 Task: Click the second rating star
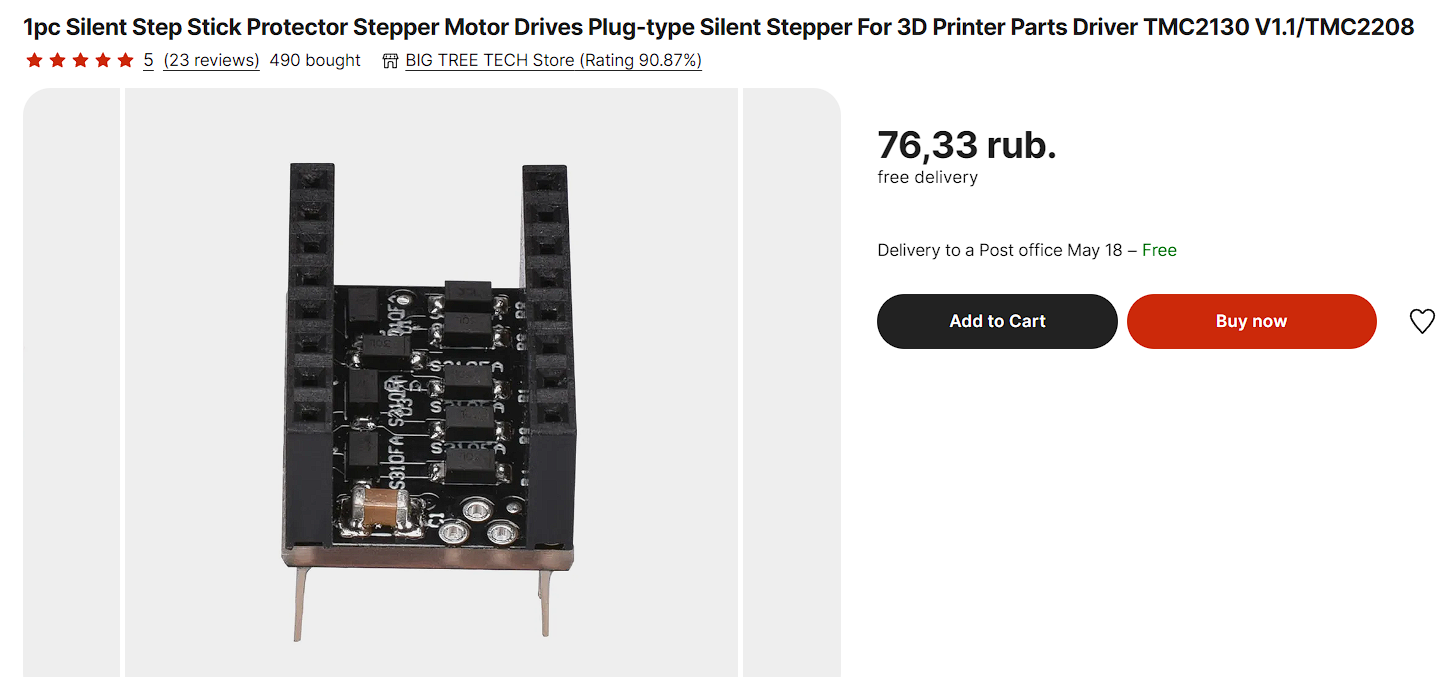coord(57,61)
